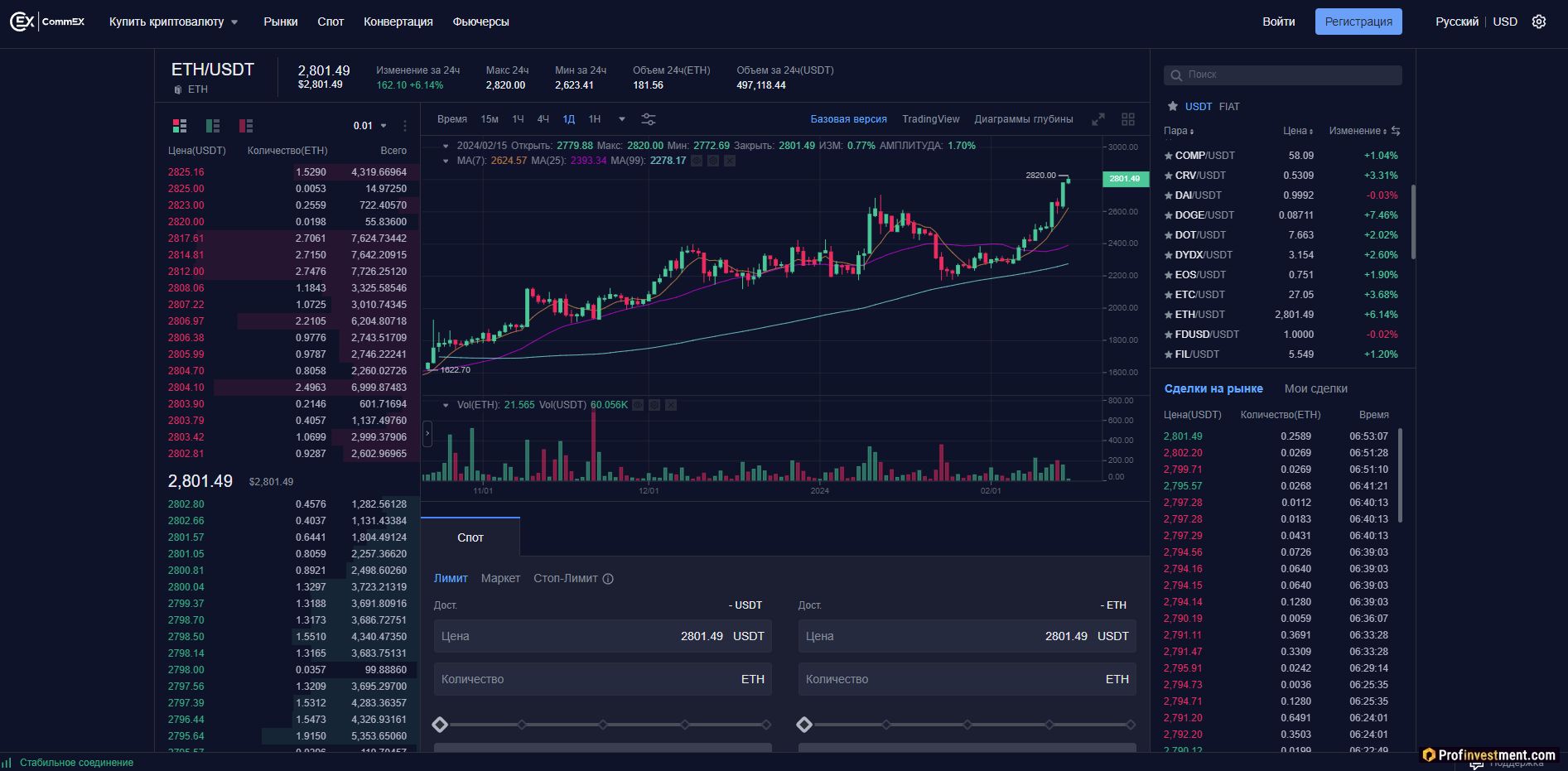Click the Стоп-Лимит info icon

pyautogui.click(x=608, y=579)
